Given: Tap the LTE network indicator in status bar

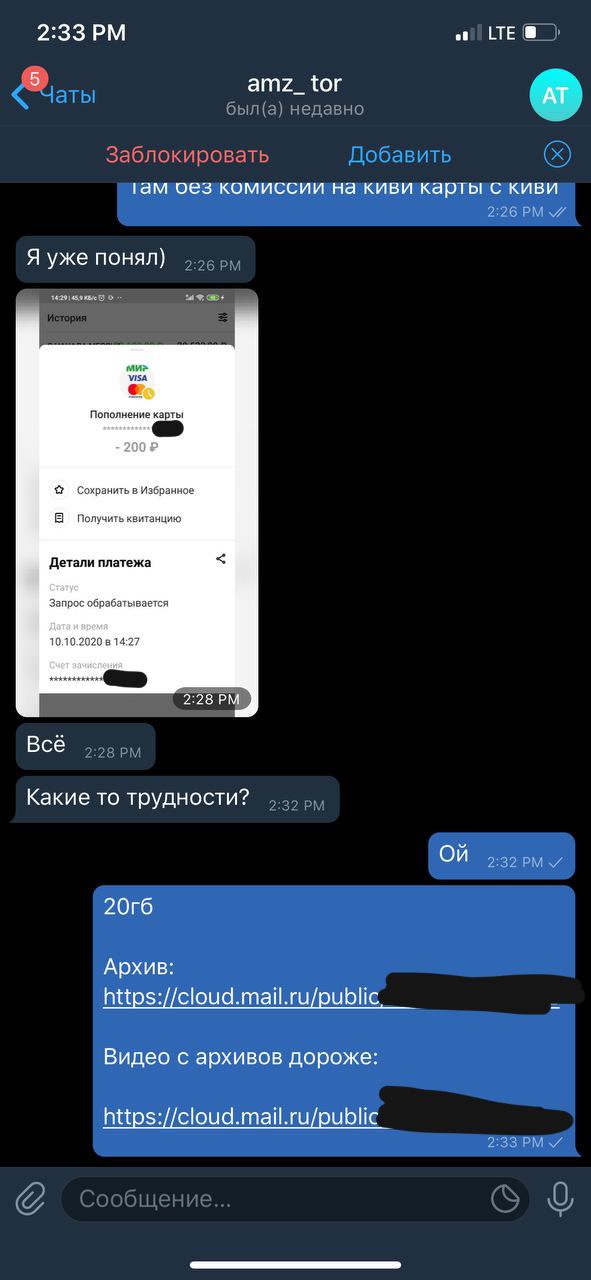Looking at the screenshot, I should point(501,33).
